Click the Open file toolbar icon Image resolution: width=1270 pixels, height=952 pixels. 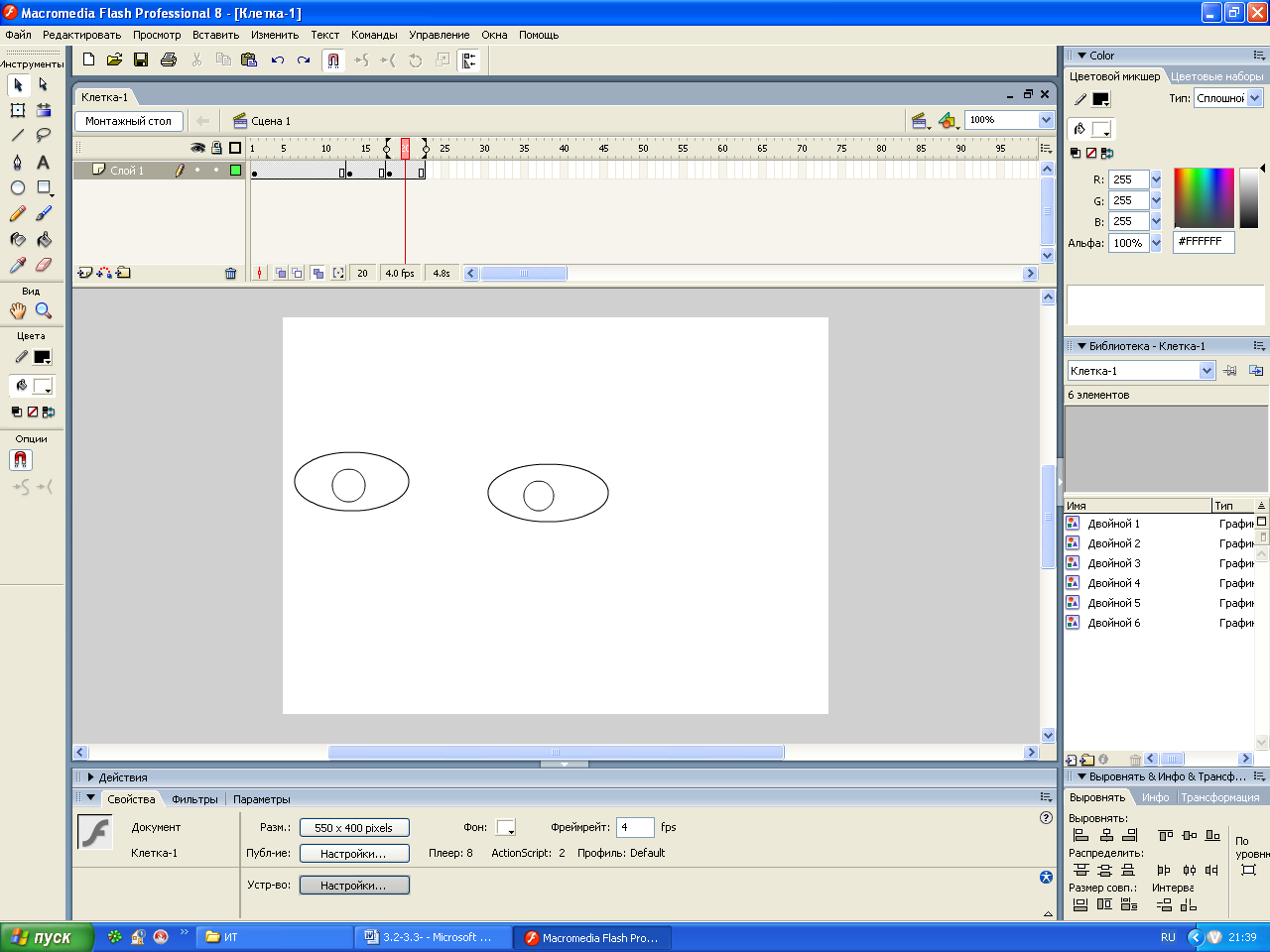tap(114, 60)
